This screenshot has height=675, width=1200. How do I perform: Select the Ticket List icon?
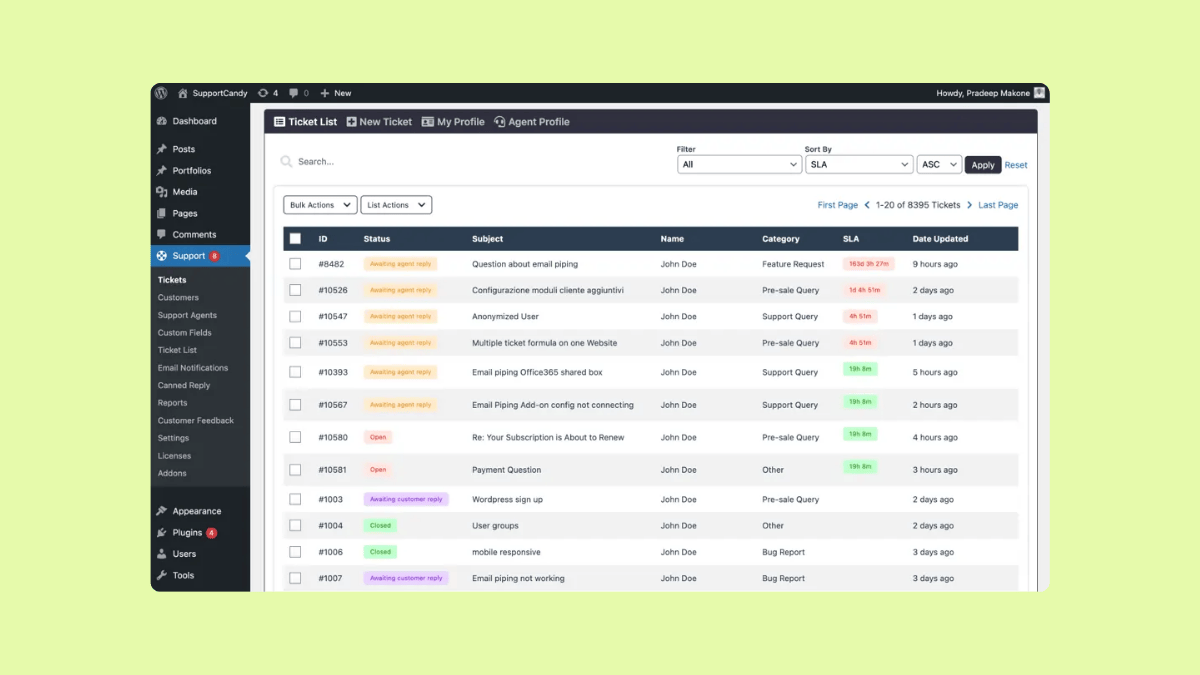click(x=279, y=121)
